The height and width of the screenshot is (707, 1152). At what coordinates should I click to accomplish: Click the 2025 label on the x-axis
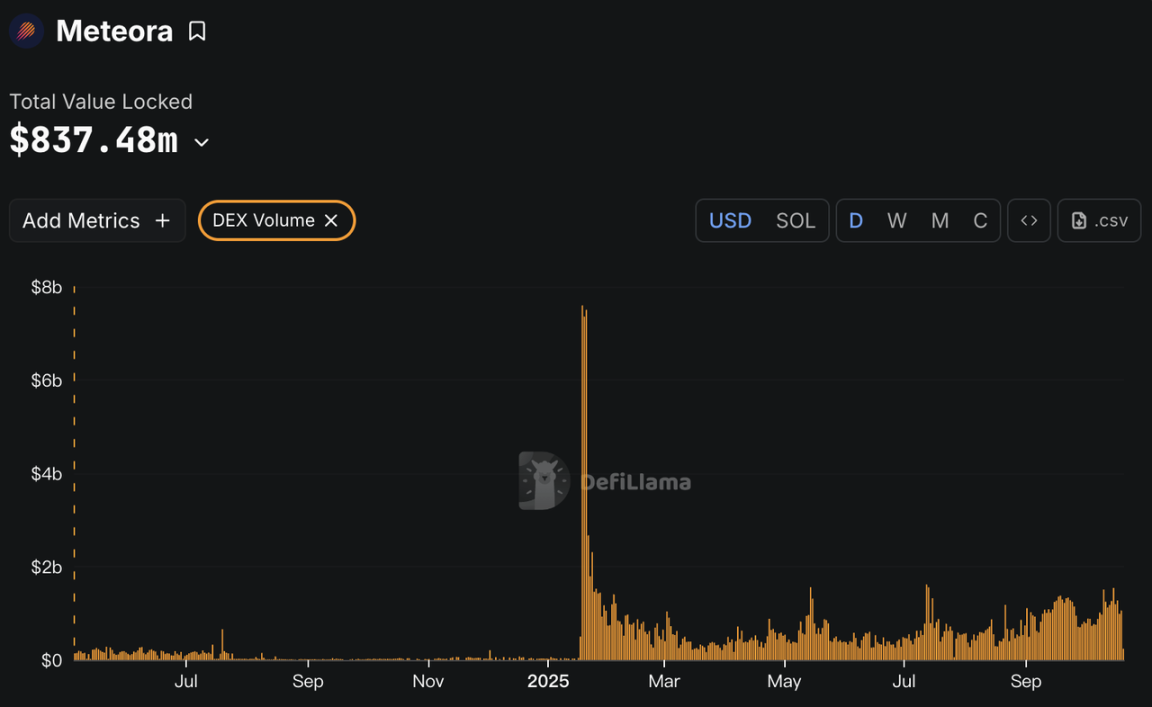click(x=548, y=682)
